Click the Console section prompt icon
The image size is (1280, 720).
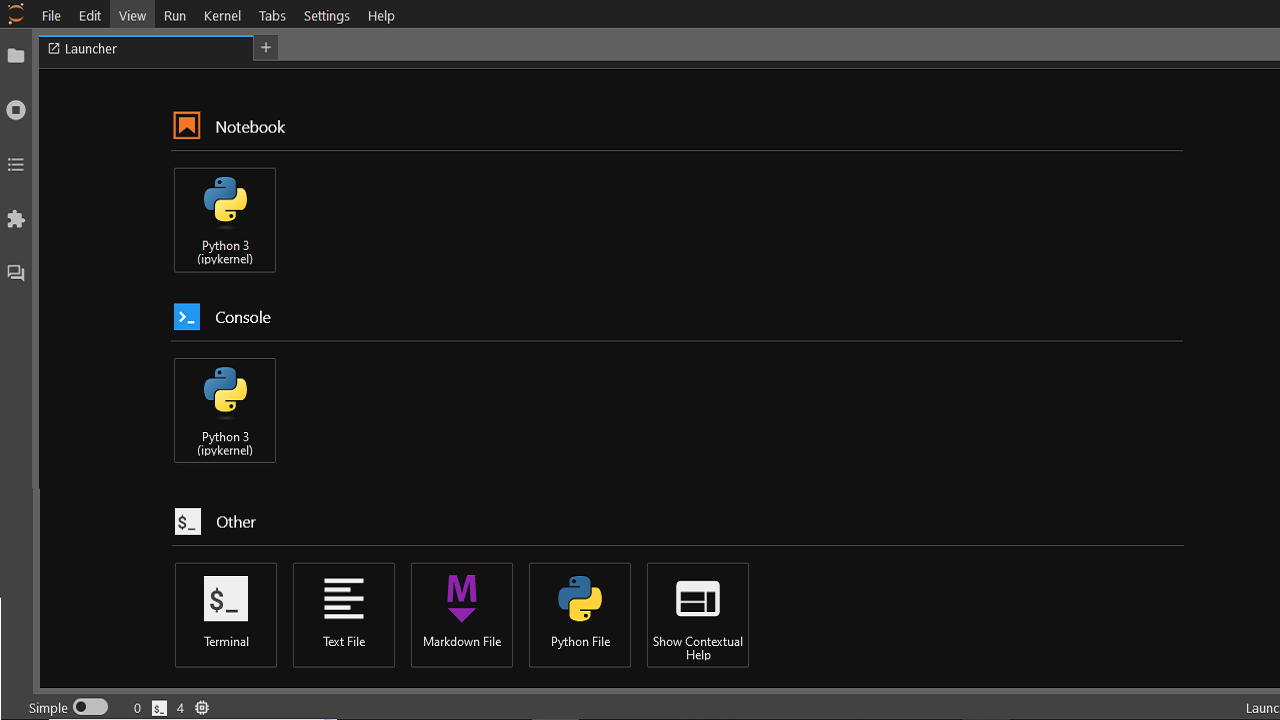click(187, 316)
